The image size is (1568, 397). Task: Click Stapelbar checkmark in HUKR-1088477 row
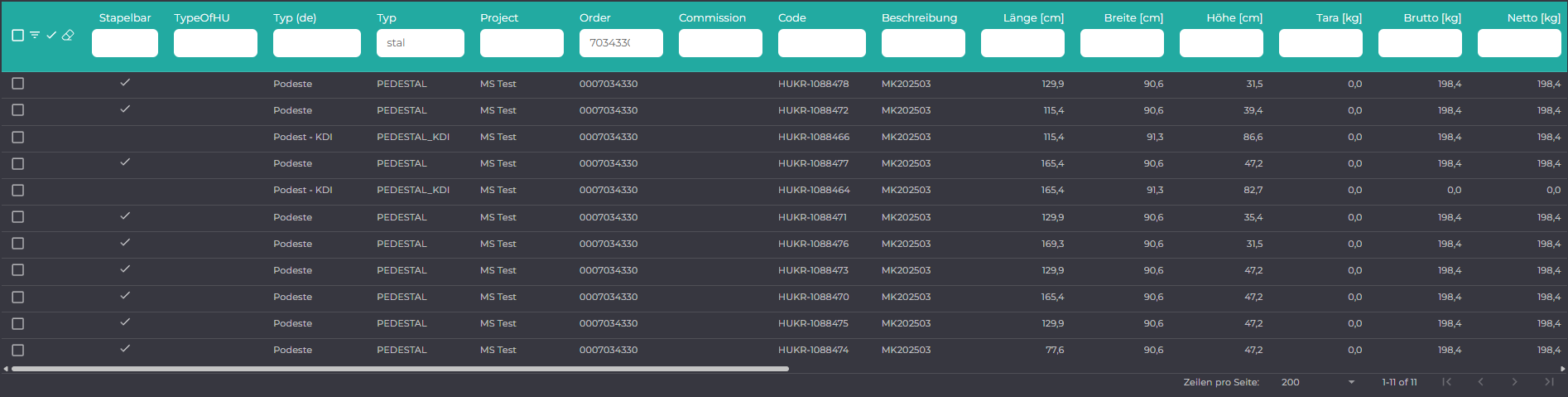pos(125,162)
